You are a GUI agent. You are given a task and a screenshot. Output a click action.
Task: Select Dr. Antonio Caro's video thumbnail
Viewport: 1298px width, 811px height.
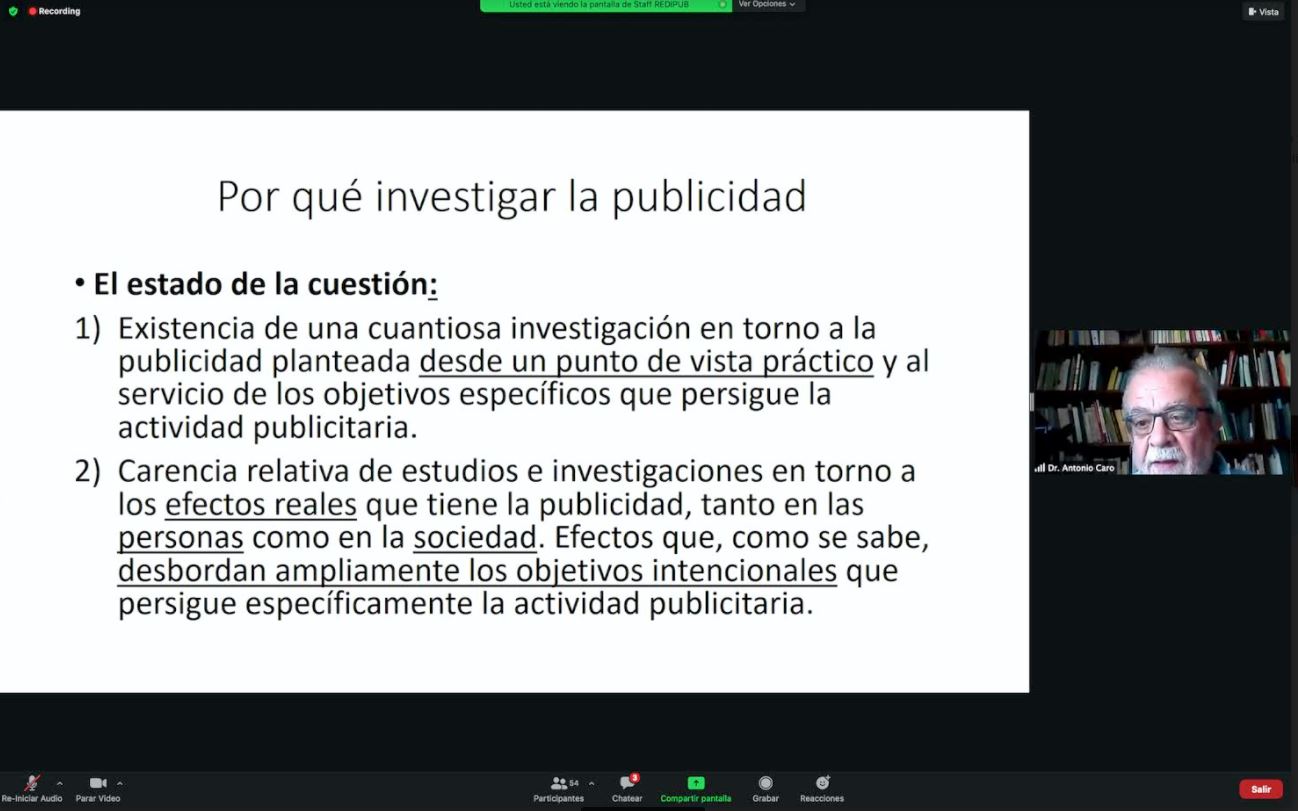1161,402
